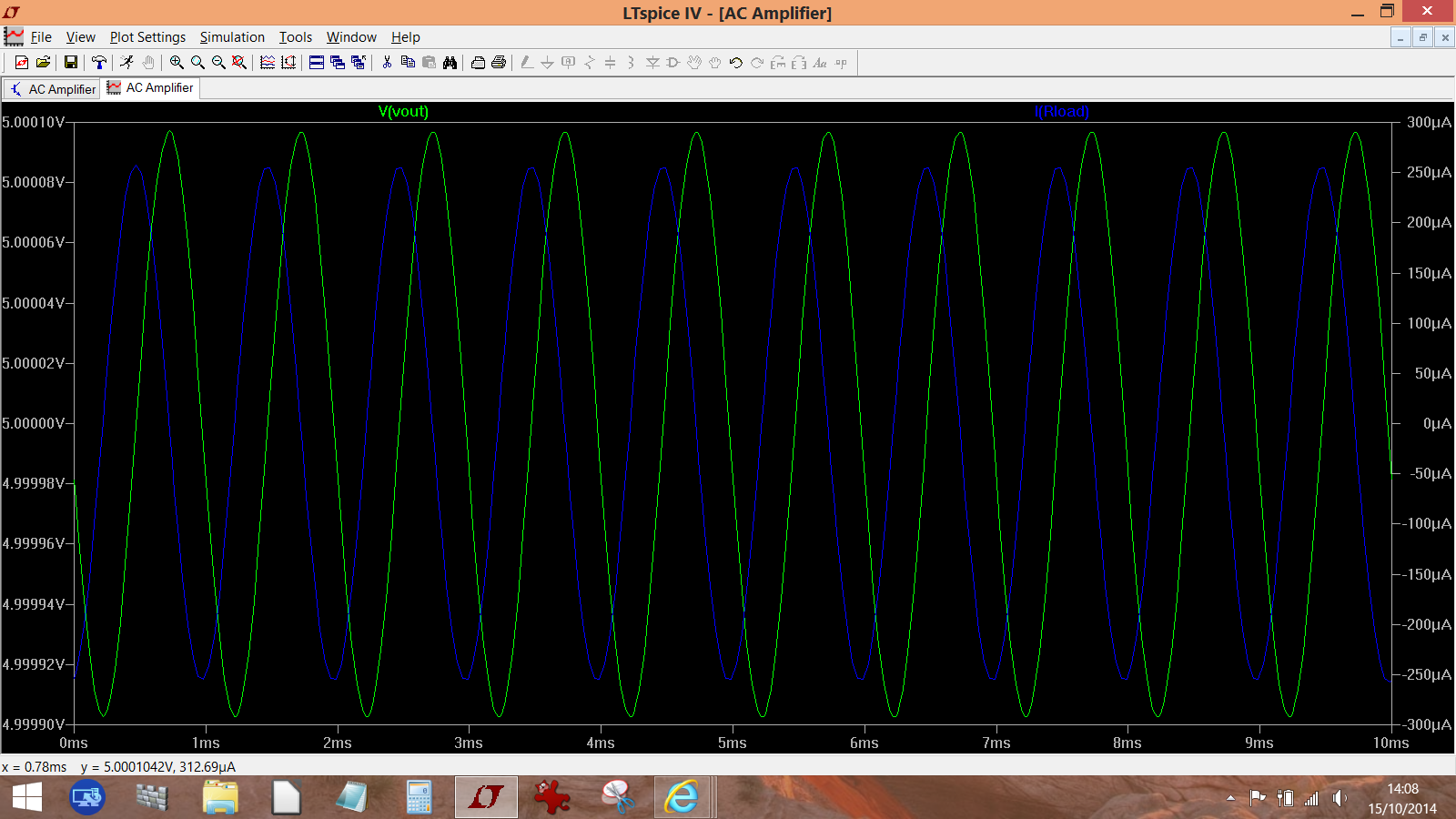
Task: Switch to the AC Amplifier schematic tab
Action: 52,89
